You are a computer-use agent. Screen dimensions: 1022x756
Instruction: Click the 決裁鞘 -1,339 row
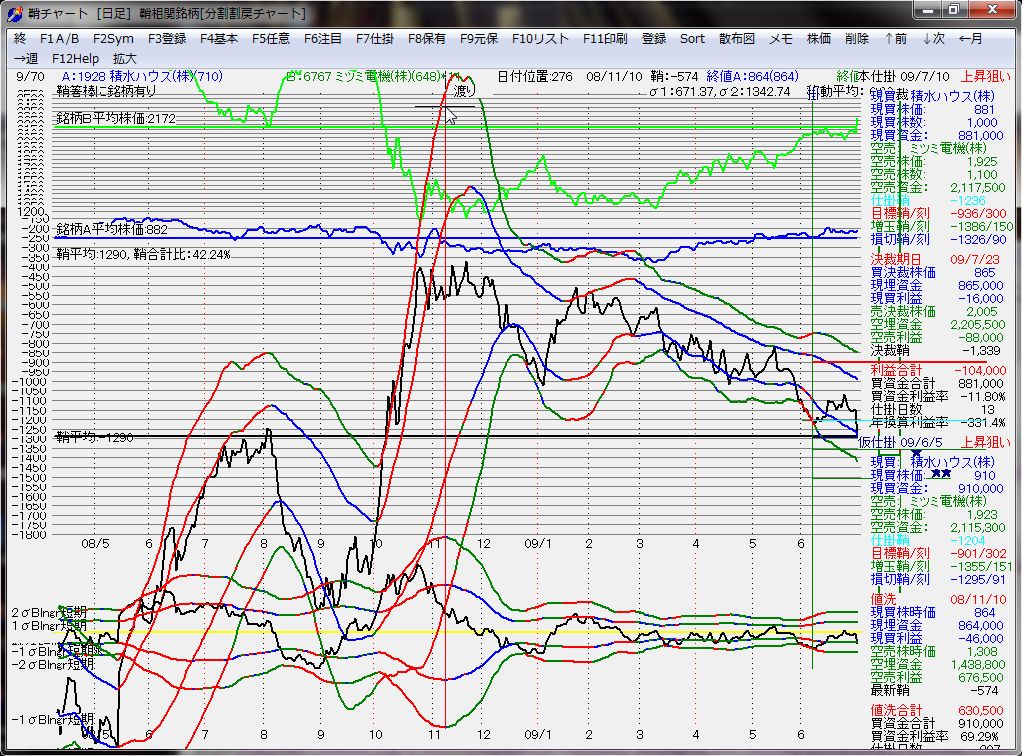pyautogui.click(x=936, y=351)
